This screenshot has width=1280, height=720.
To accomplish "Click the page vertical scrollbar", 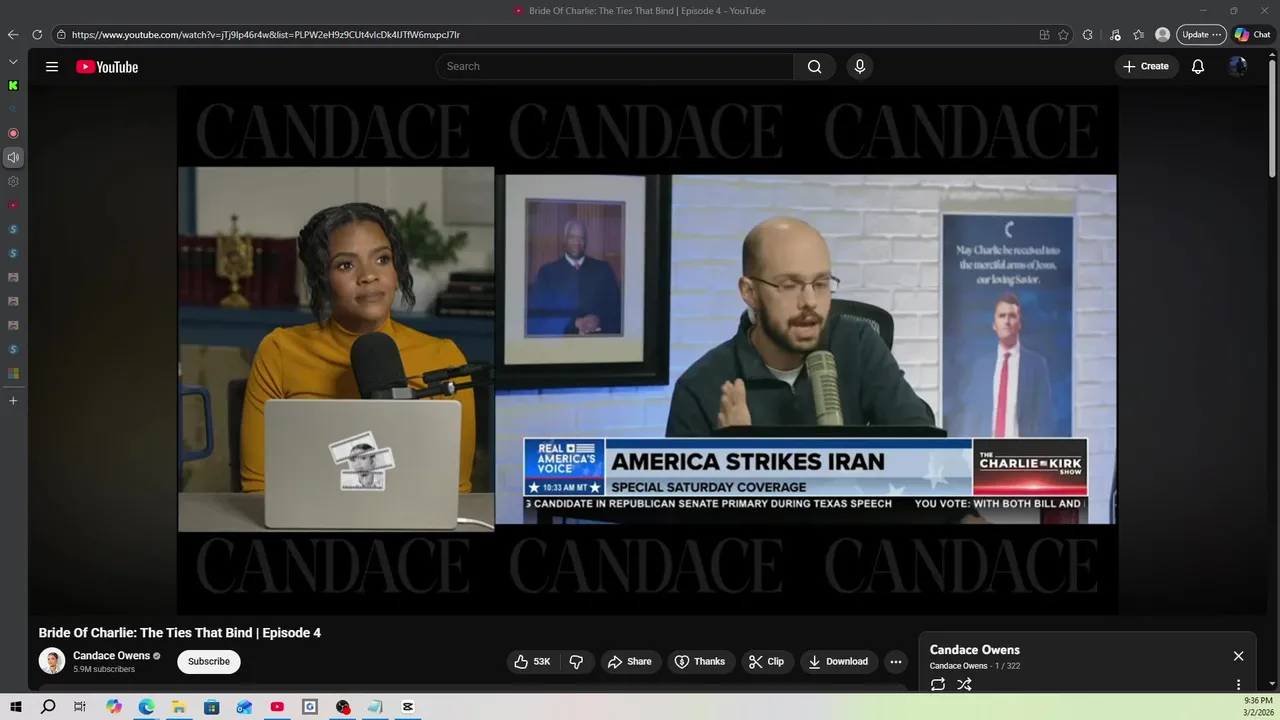I will 1273,120.
